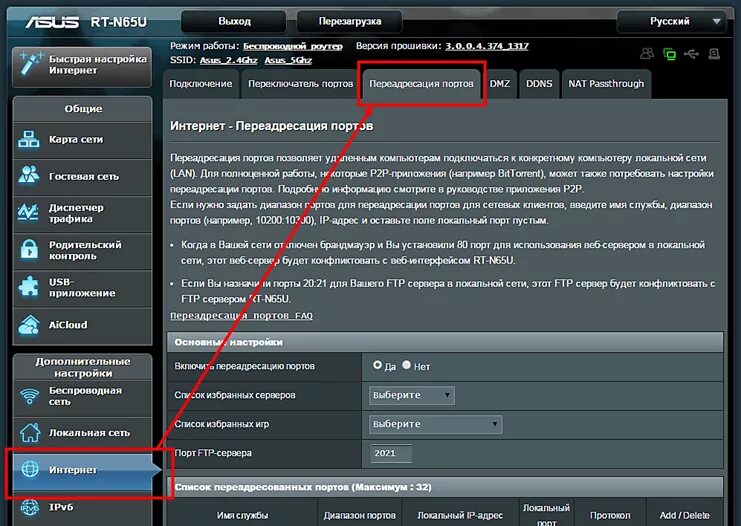Open the Русский language dropdown
Screen dimensions: 741x526
tap(672, 21)
